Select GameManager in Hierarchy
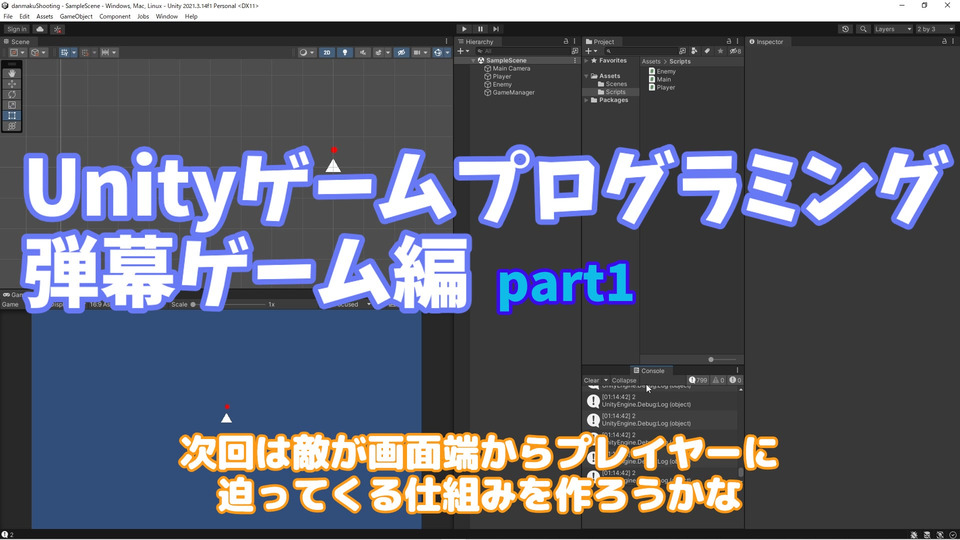960x540 pixels. pos(513,92)
